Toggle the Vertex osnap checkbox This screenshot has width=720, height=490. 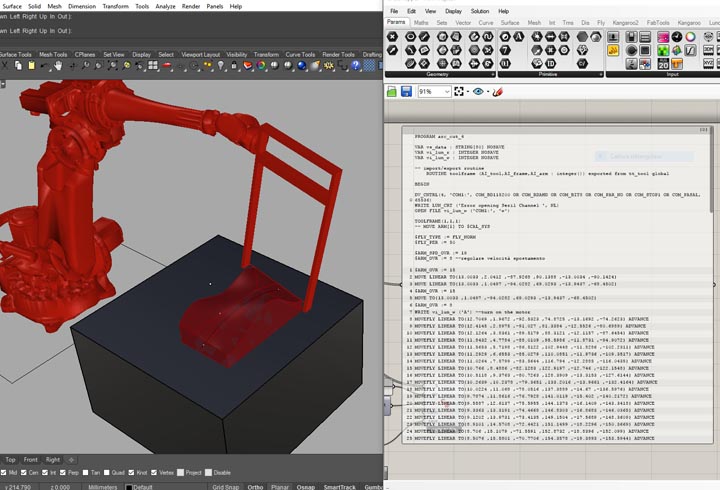tap(154, 473)
